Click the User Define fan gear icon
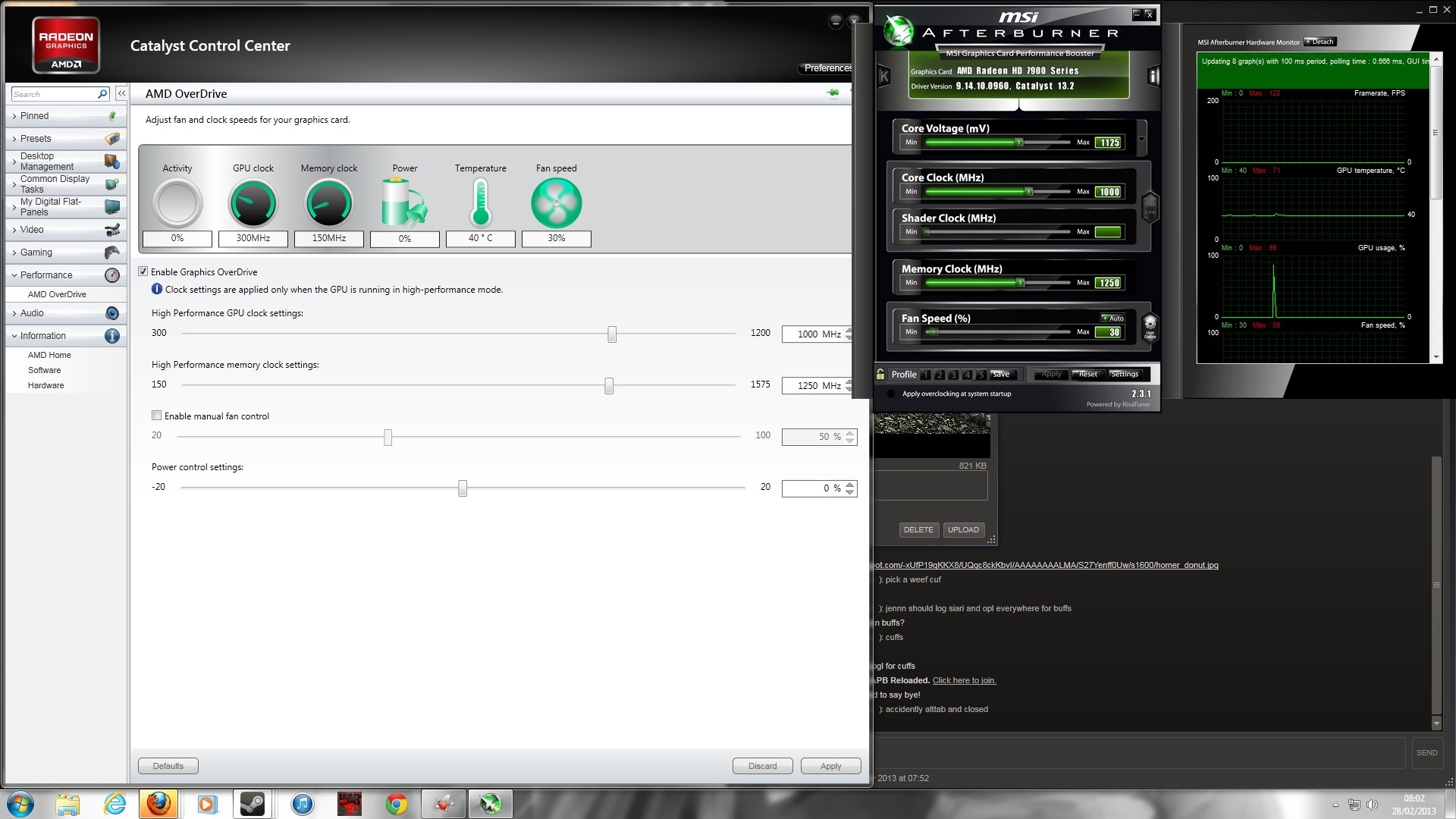This screenshot has width=1456, height=819. pos(1150,327)
